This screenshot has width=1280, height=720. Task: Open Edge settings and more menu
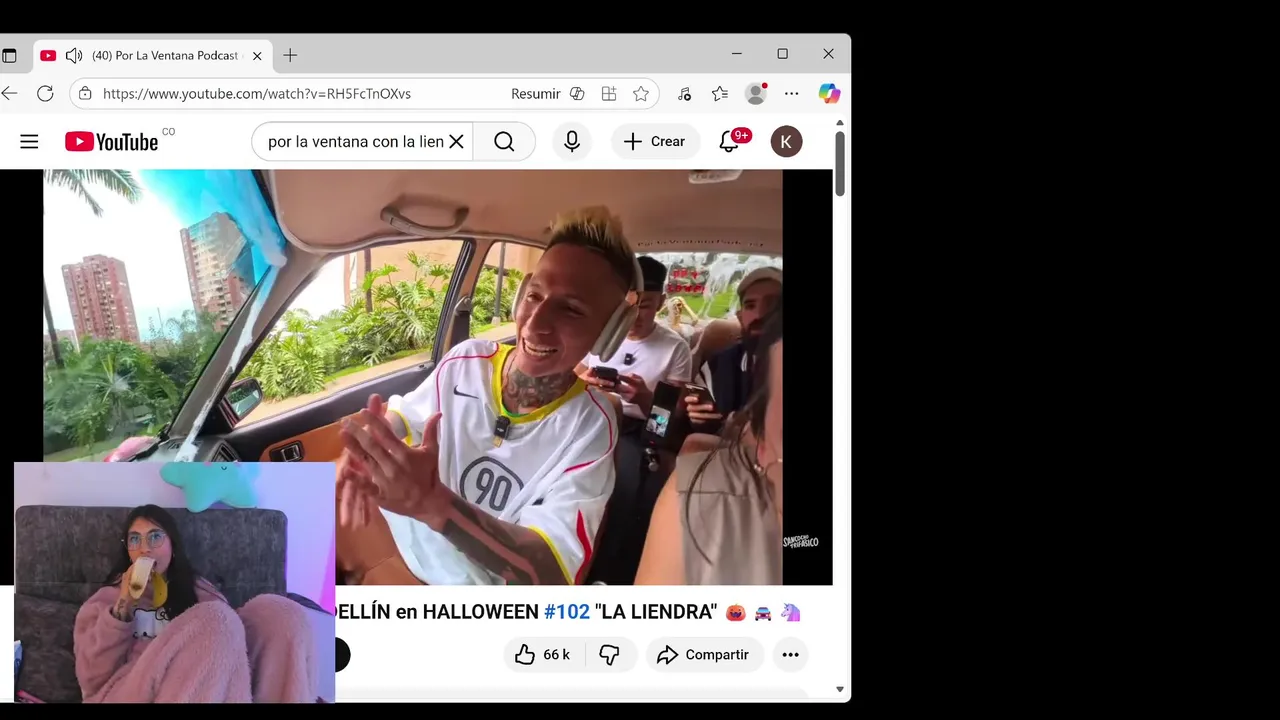tap(792, 94)
